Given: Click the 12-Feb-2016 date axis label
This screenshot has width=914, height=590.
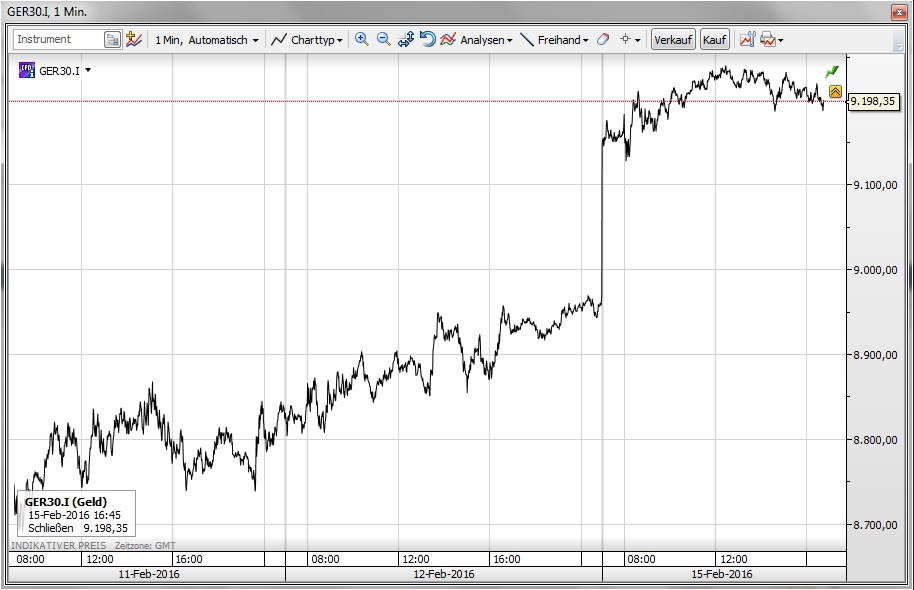Looking at the screenshot, I should (x=444, y=574).
